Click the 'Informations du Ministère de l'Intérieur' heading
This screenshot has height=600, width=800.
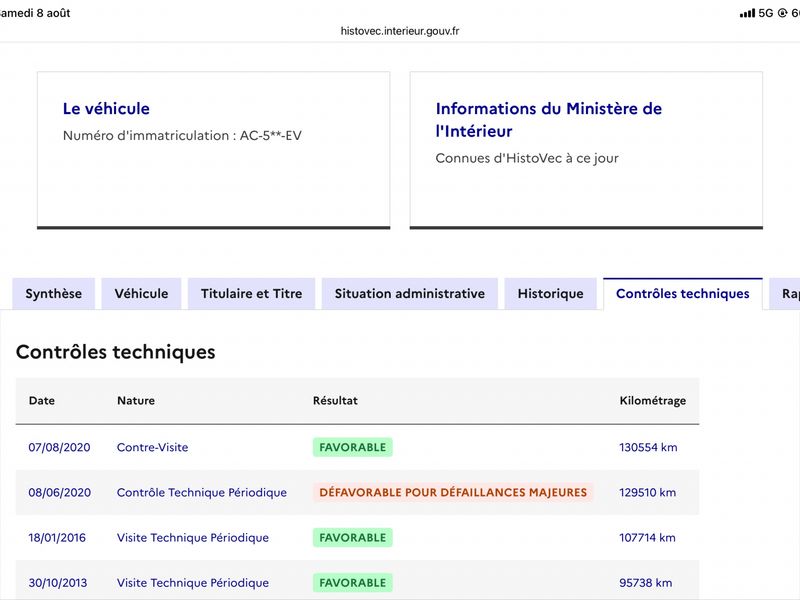point(548,120)
